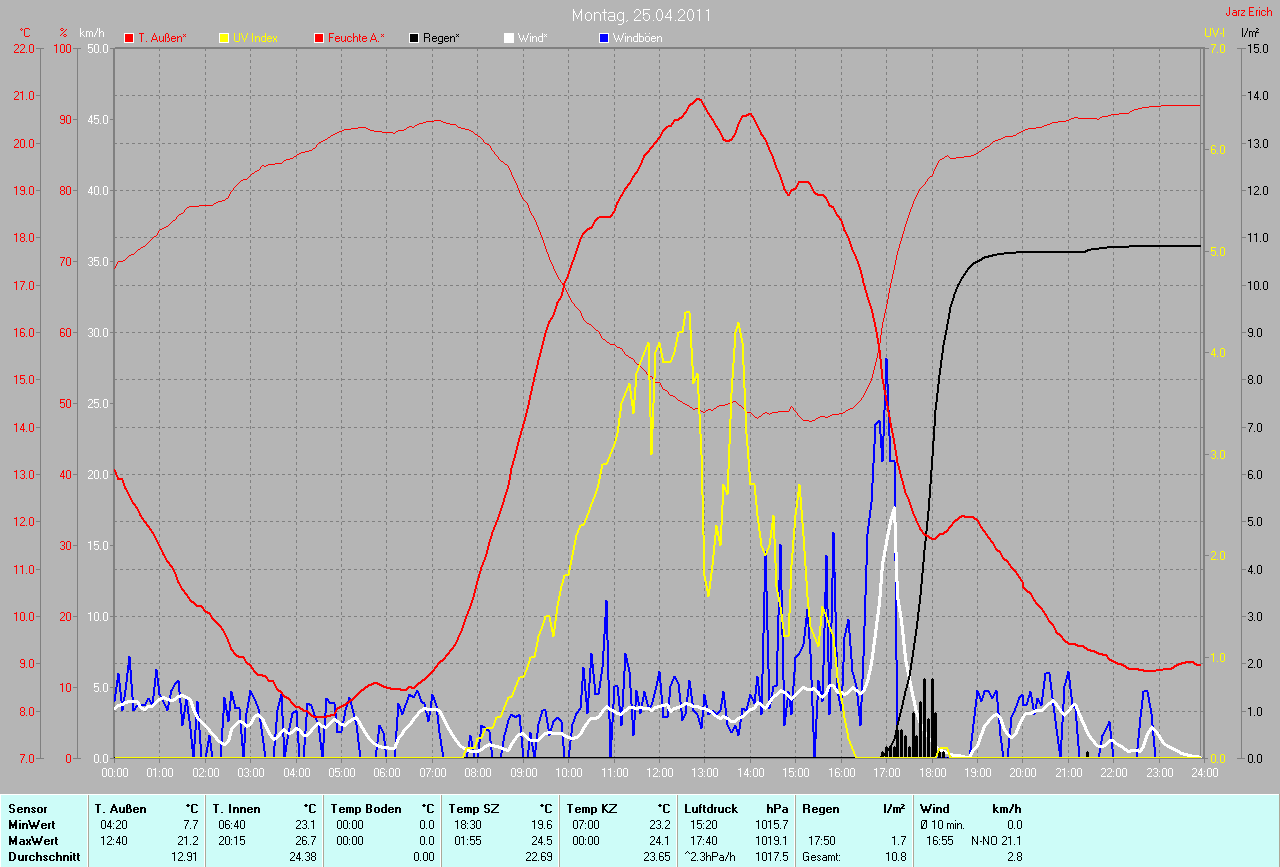Click the wind maximum 'N-NO 21.1'
Viewport: 1280px width, 867px height.
click(x=996, y=841)
